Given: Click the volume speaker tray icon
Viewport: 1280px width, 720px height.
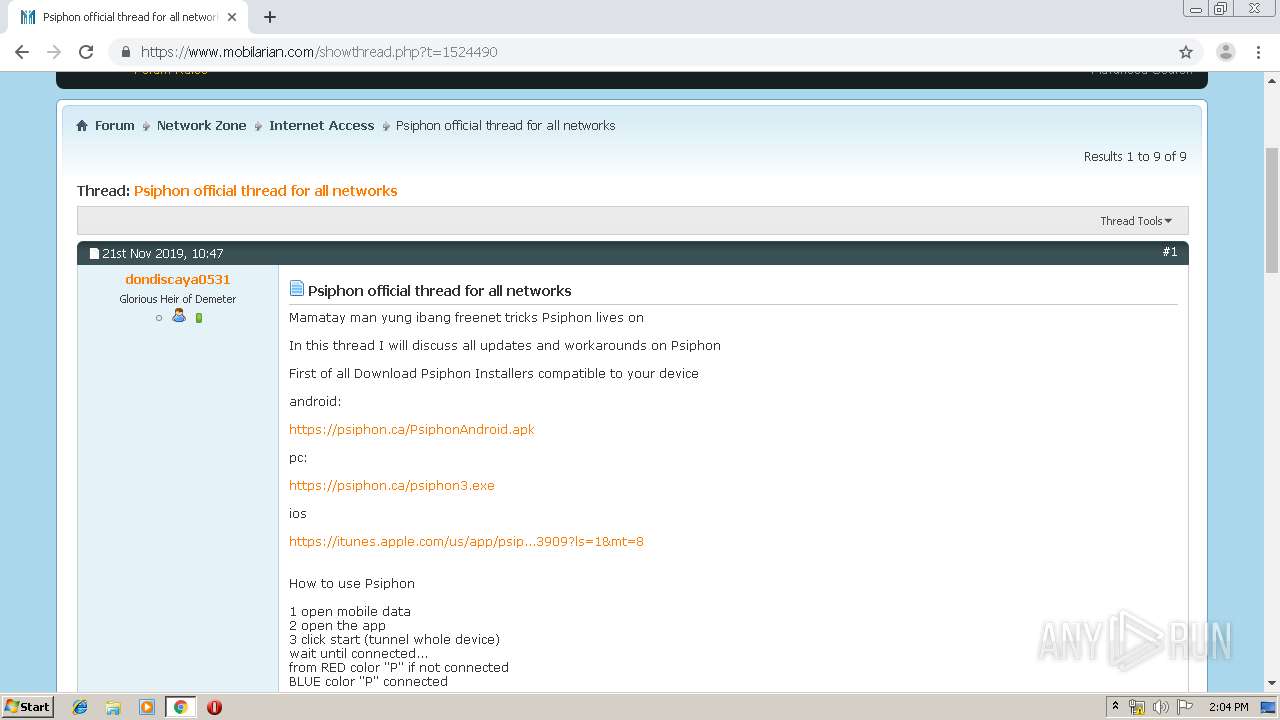Looking at the screenshot, I should (x=1161, y=707).
